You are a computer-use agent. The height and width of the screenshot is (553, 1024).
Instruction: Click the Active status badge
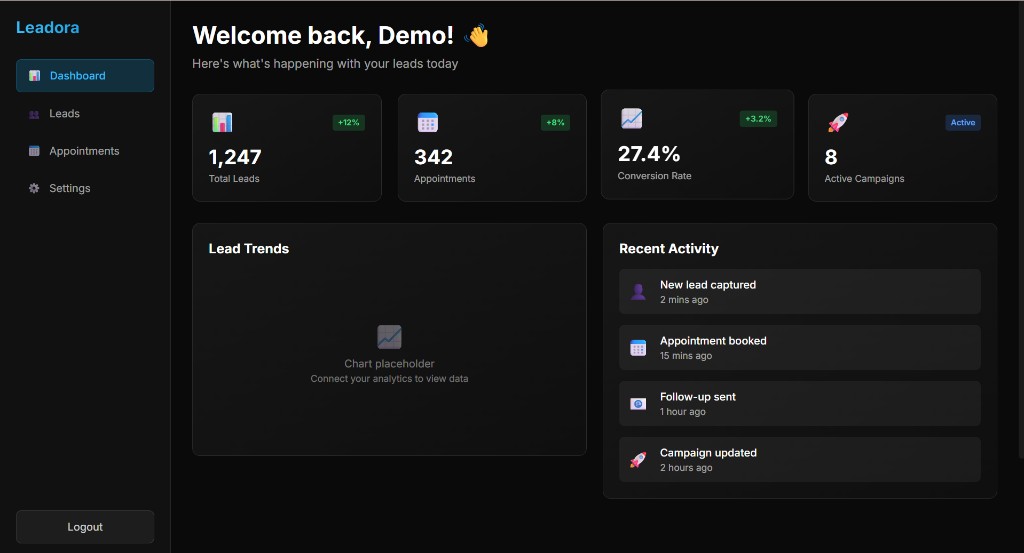[963, 122]
